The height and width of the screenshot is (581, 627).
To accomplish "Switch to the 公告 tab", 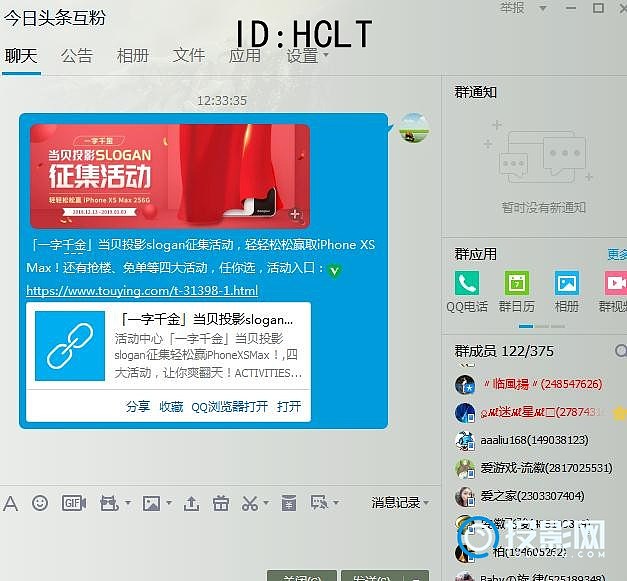I will [x=77, y=56].
